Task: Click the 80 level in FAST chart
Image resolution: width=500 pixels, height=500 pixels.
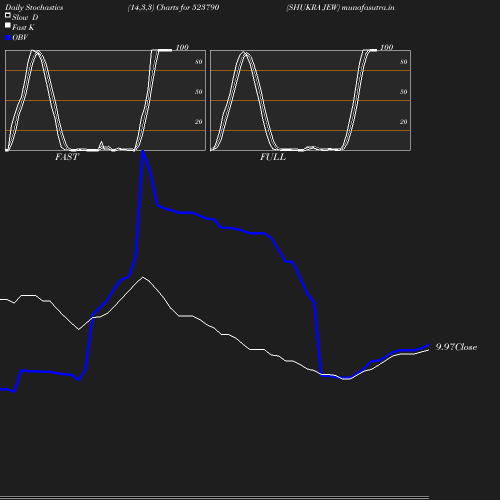Action: click(199, 62)
